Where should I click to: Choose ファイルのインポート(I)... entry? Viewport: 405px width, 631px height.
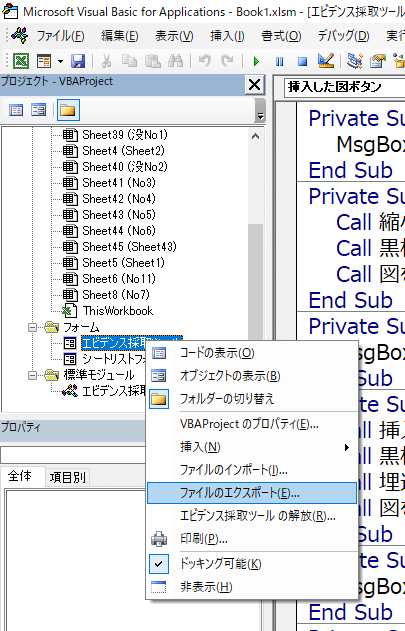tap(252, 470)
